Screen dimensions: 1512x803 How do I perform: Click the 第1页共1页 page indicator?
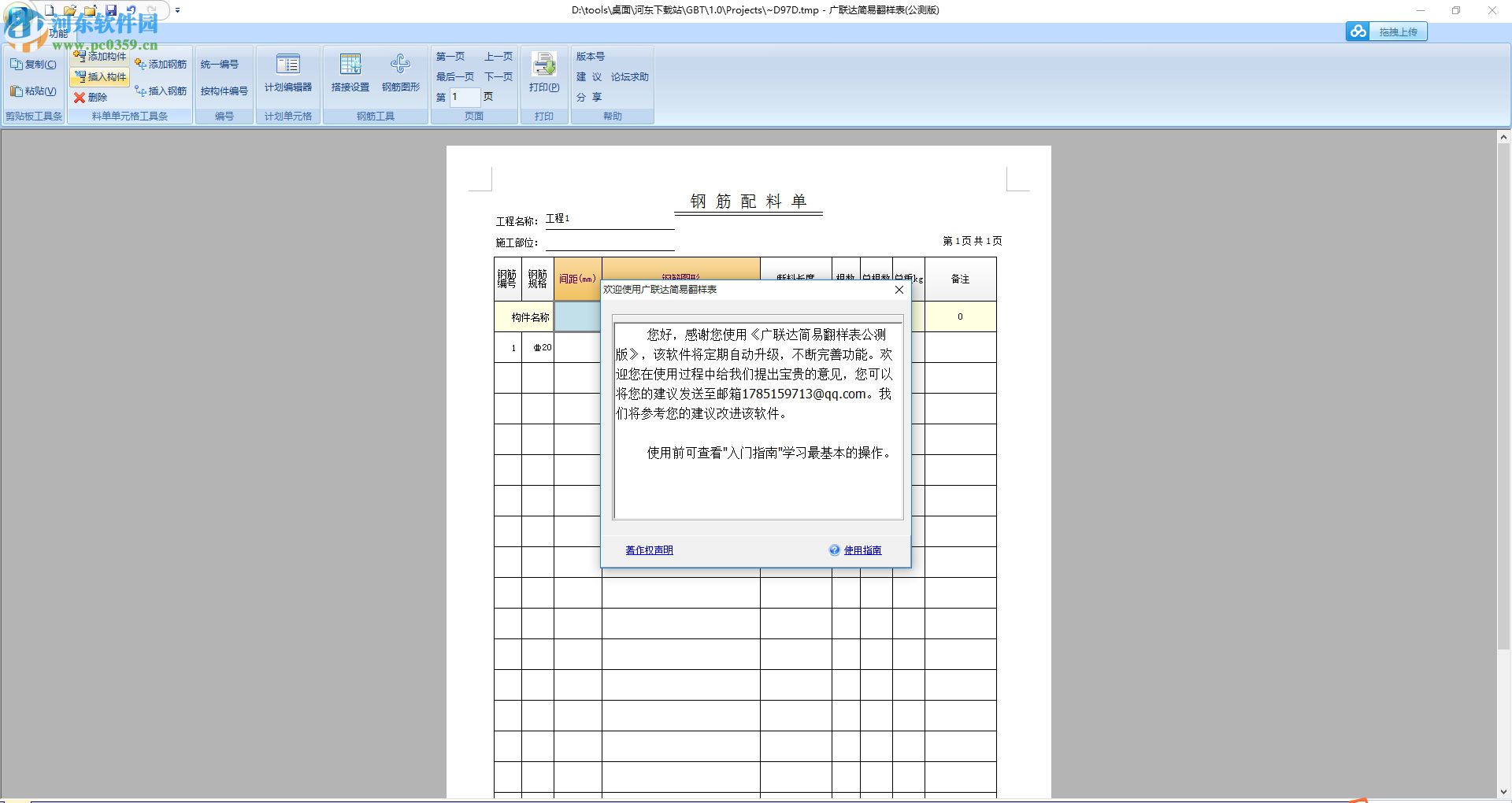pos(973,241)
